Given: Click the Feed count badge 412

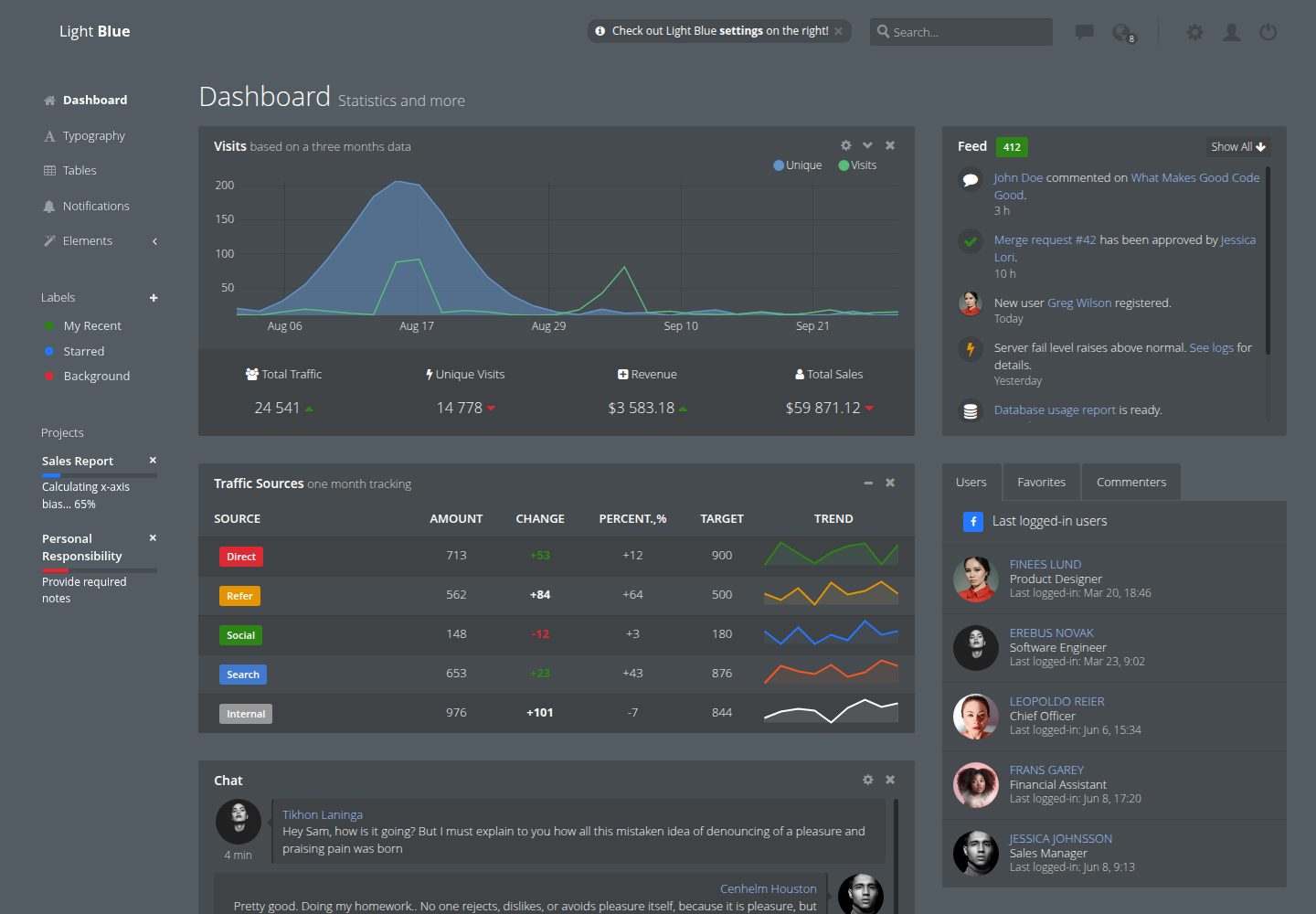Looking at the screenshot, I should 1012,147.
